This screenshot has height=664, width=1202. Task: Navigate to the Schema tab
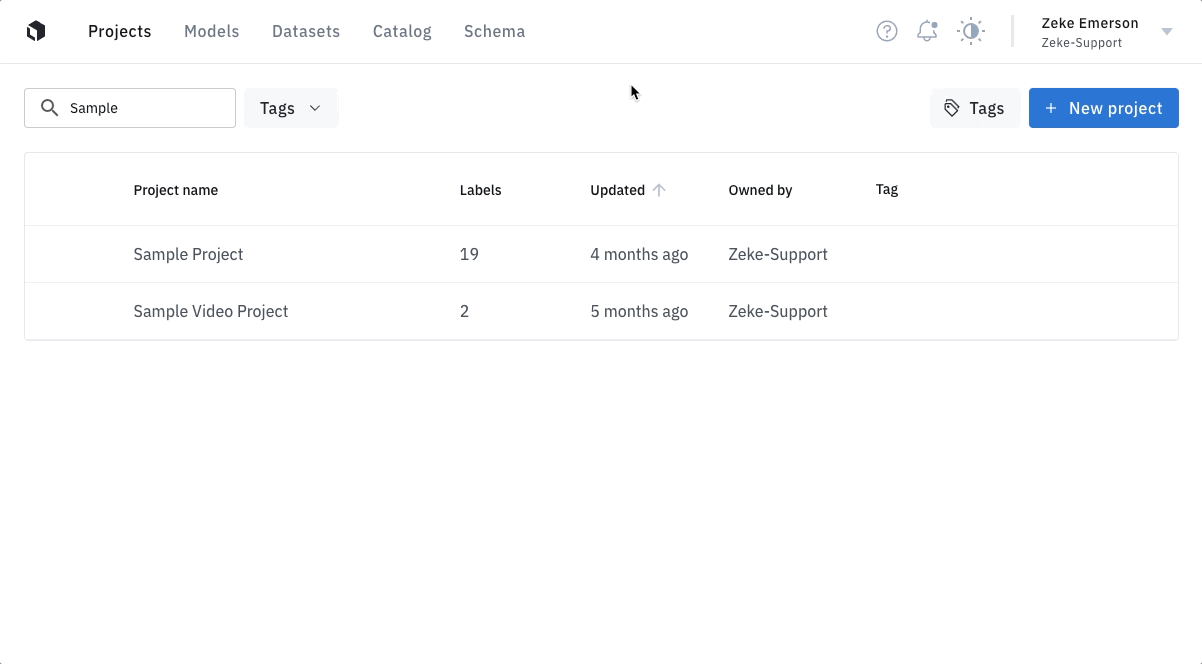pos(494,31)
